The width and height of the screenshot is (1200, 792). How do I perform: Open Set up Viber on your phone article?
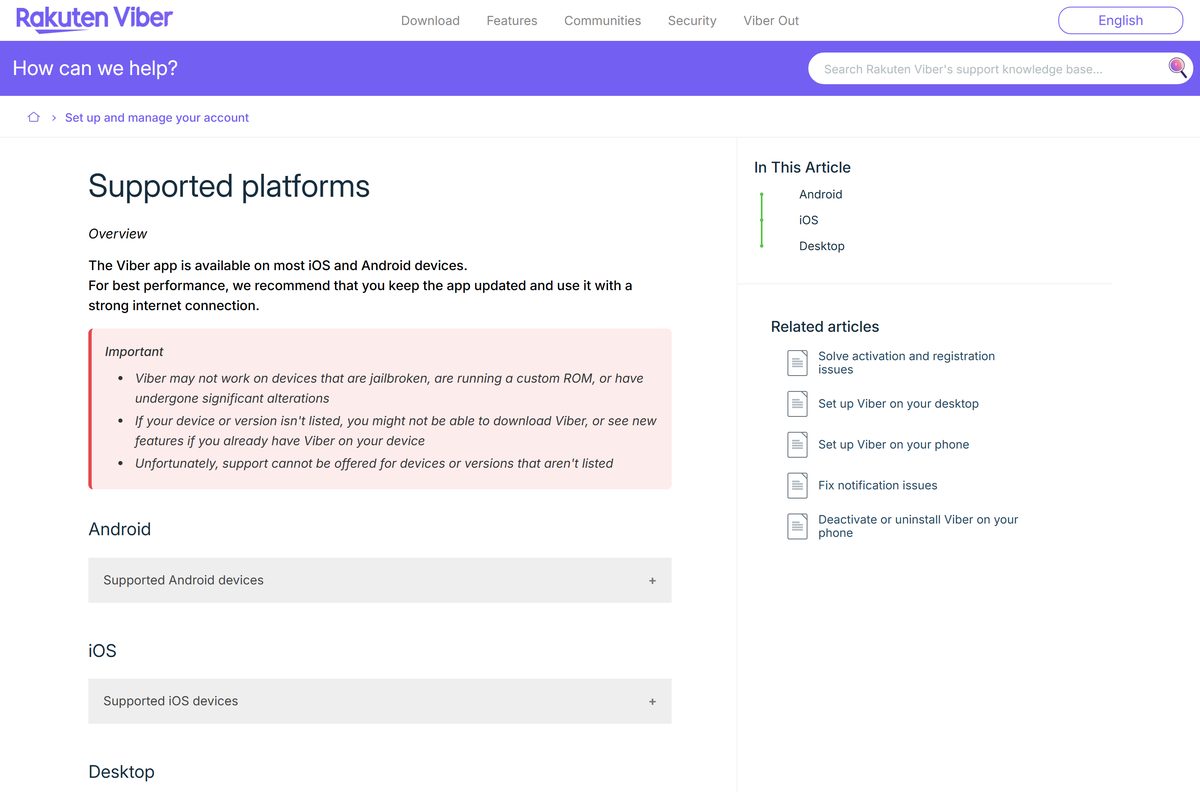pos(894,445)
